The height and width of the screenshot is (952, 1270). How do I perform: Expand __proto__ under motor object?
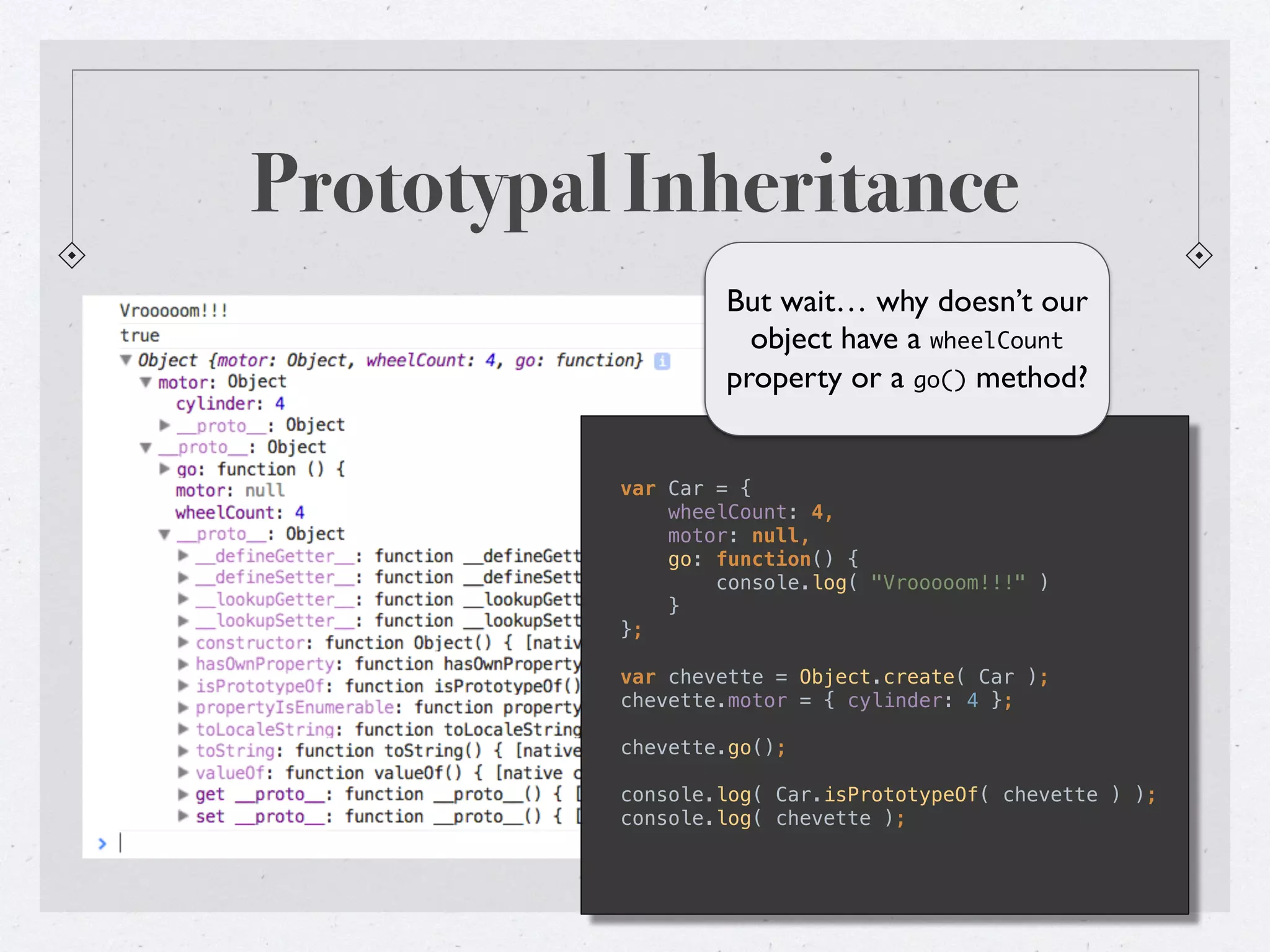coord(165,425)
